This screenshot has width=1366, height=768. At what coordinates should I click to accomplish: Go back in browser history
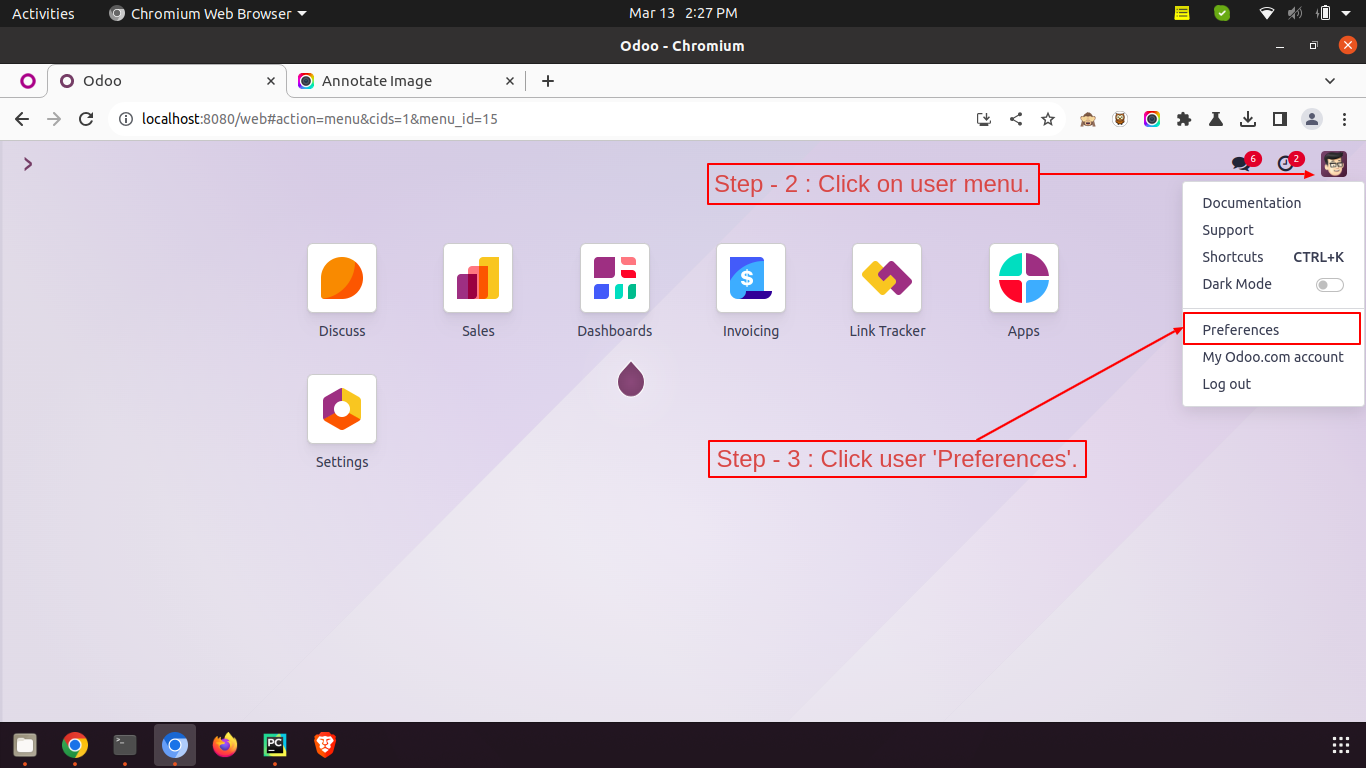tap(22, 119)
